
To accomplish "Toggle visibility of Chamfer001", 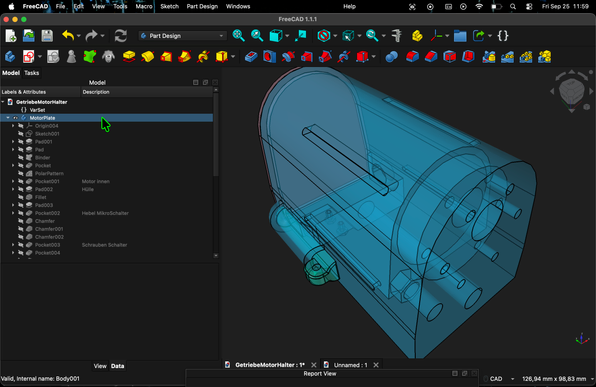I will coord(21,229).
